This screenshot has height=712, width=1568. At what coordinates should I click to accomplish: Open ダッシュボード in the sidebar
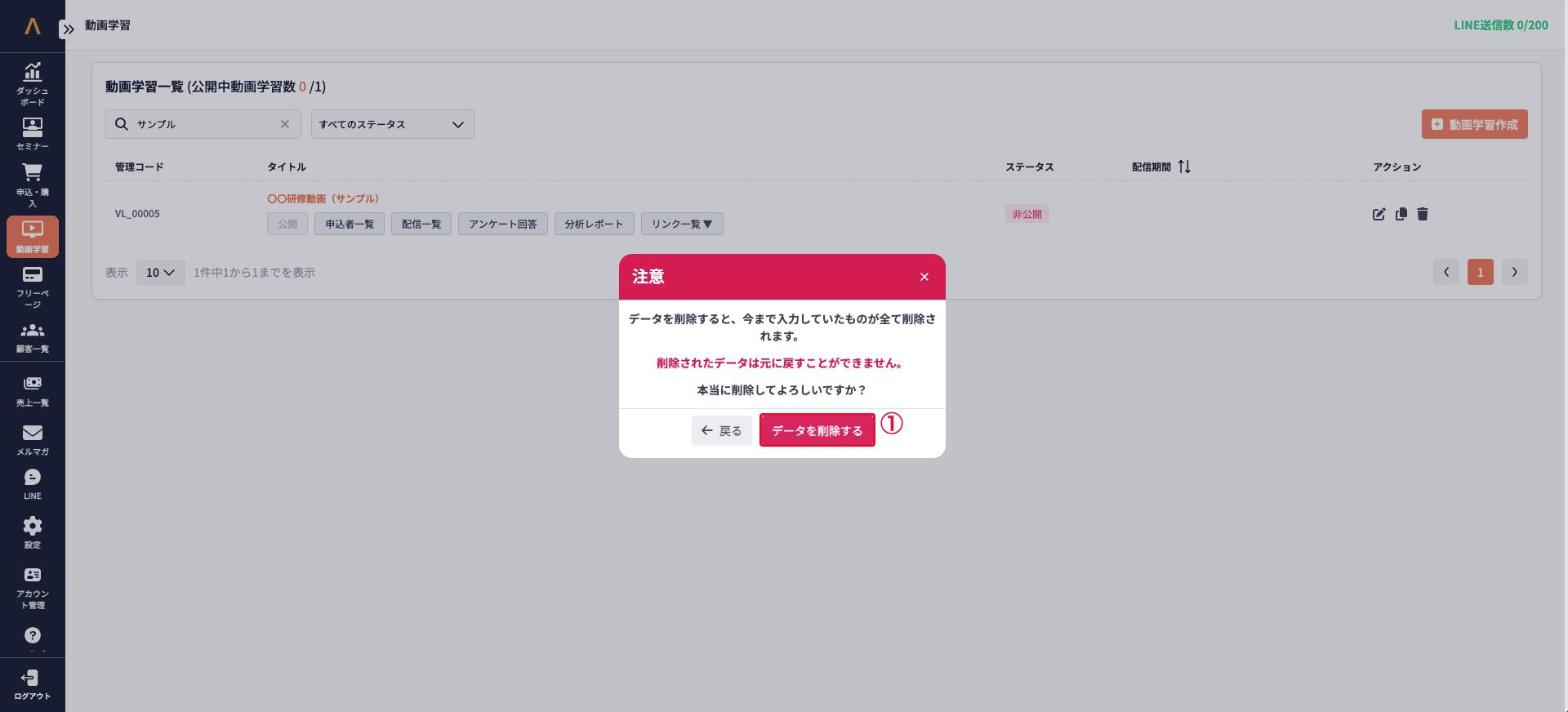[32, 84]
